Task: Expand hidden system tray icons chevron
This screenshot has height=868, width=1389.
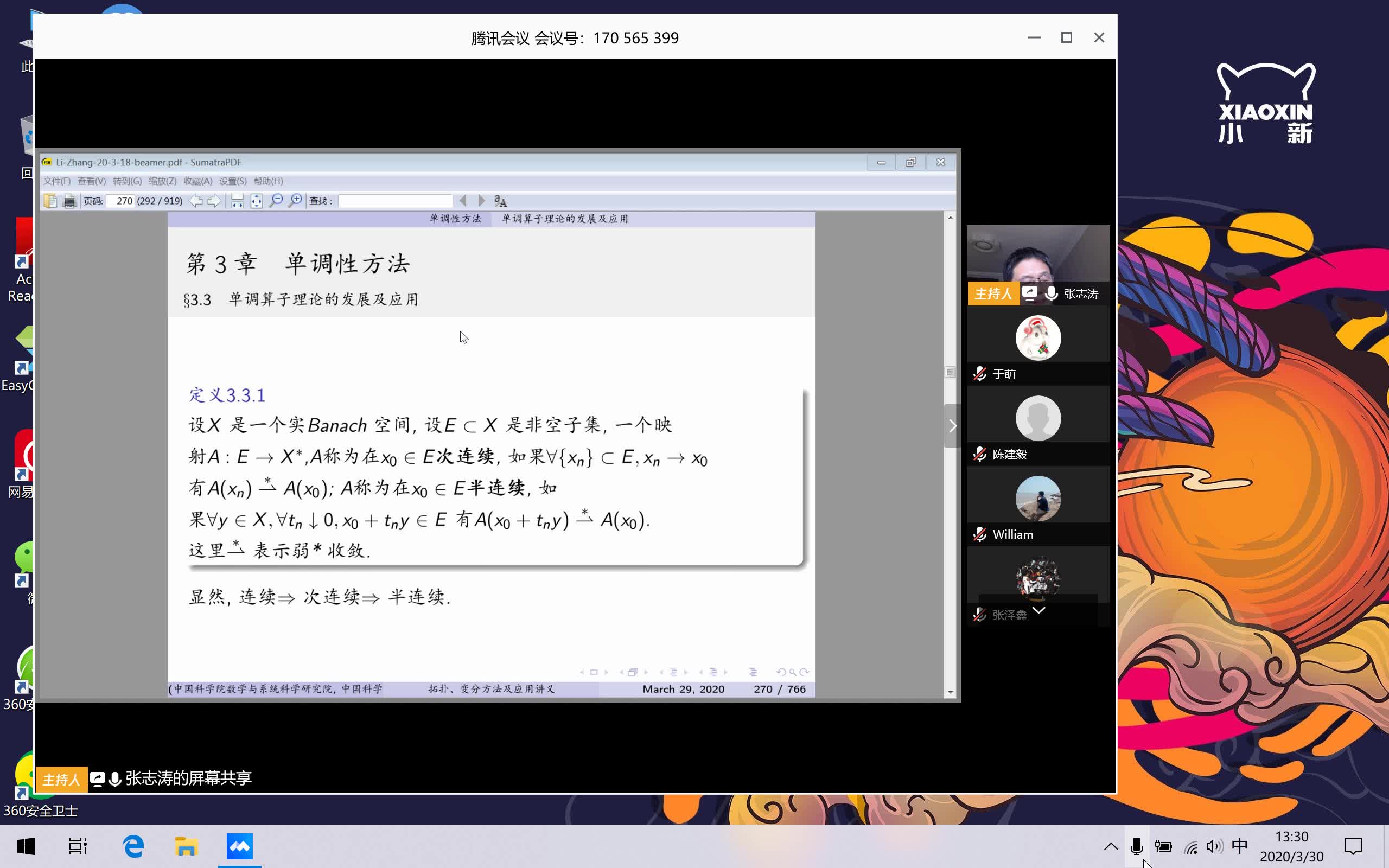Action: click(x=1111, y=846)
